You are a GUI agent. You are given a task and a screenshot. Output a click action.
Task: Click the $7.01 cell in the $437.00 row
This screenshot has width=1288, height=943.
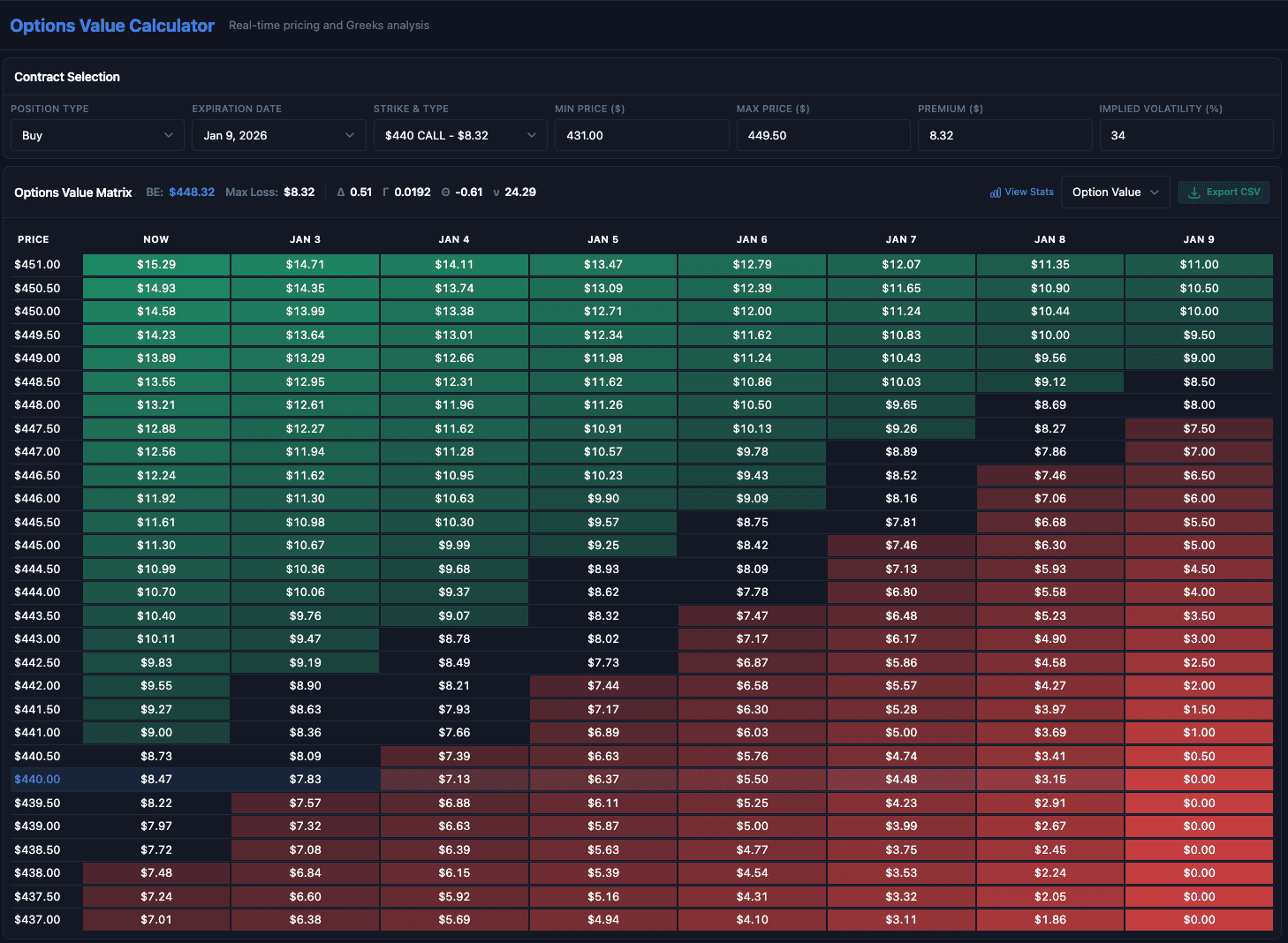point(156,920)
